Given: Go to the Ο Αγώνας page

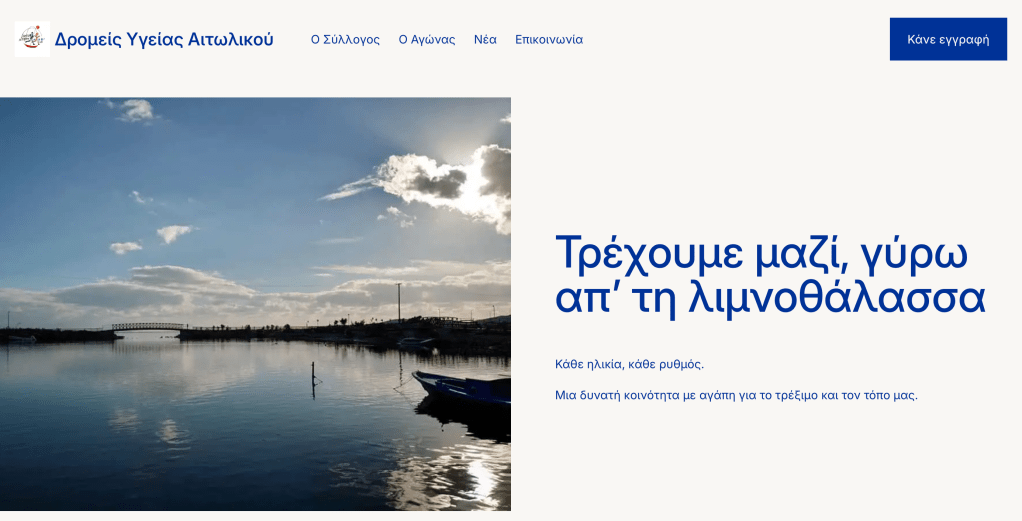Looking at the screenshot, I should (x=427, y=40).
